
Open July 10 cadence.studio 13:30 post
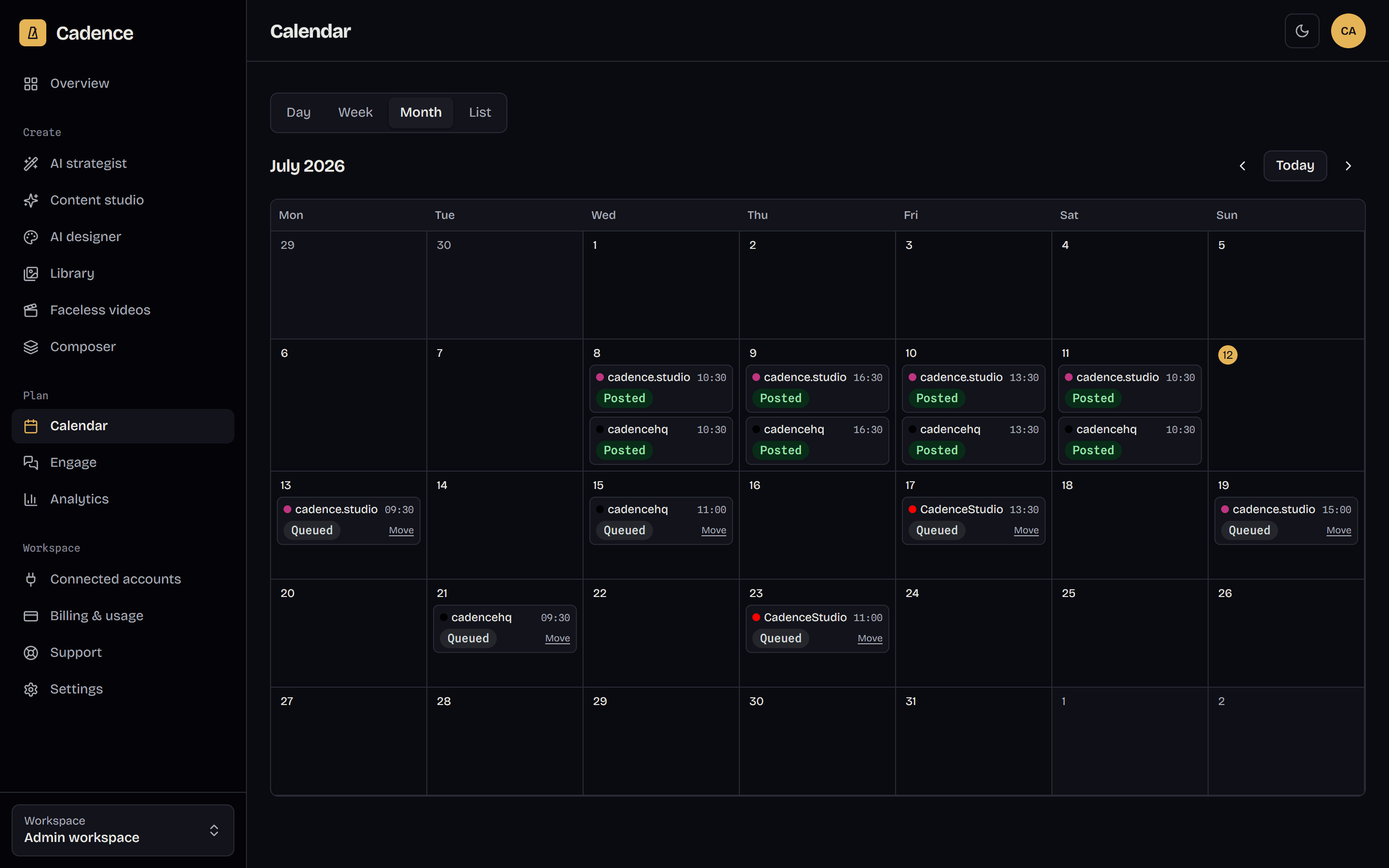coord(973,389)
